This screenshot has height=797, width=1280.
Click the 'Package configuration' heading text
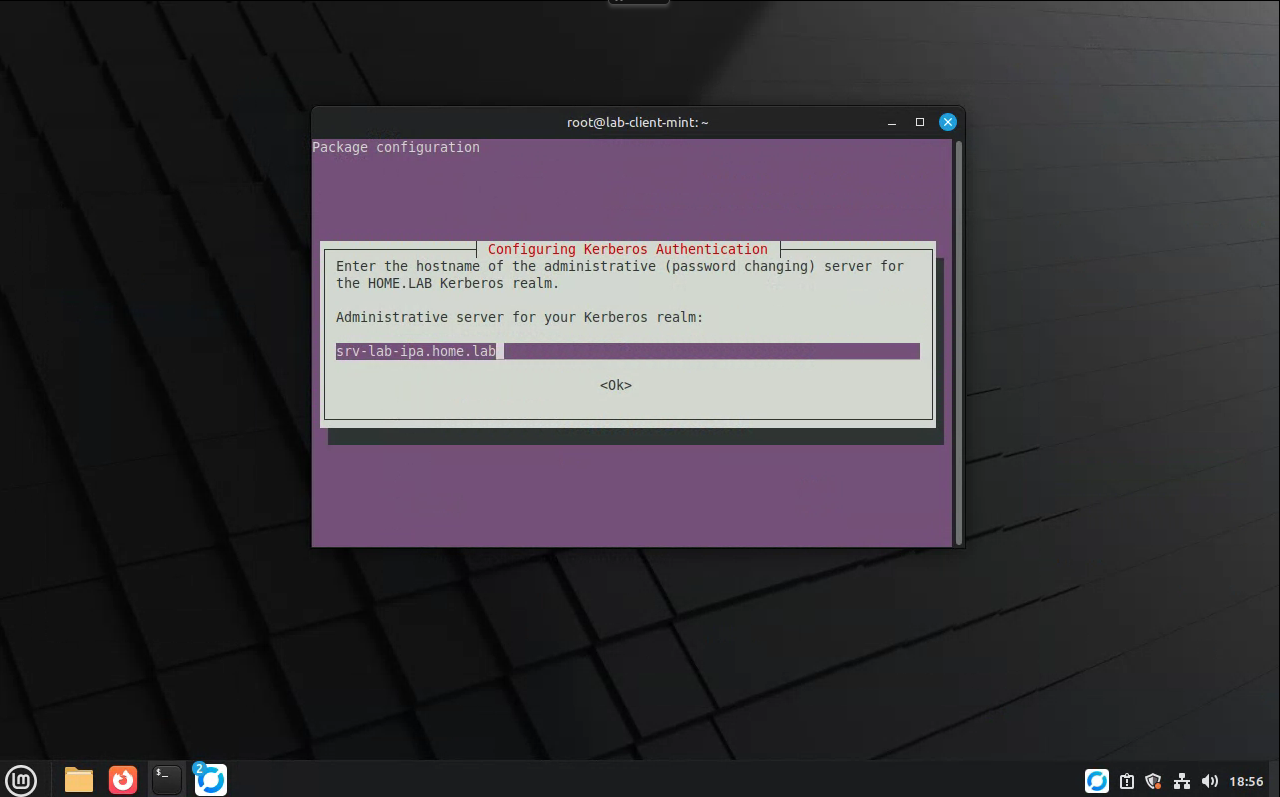(x=396, y=147)
